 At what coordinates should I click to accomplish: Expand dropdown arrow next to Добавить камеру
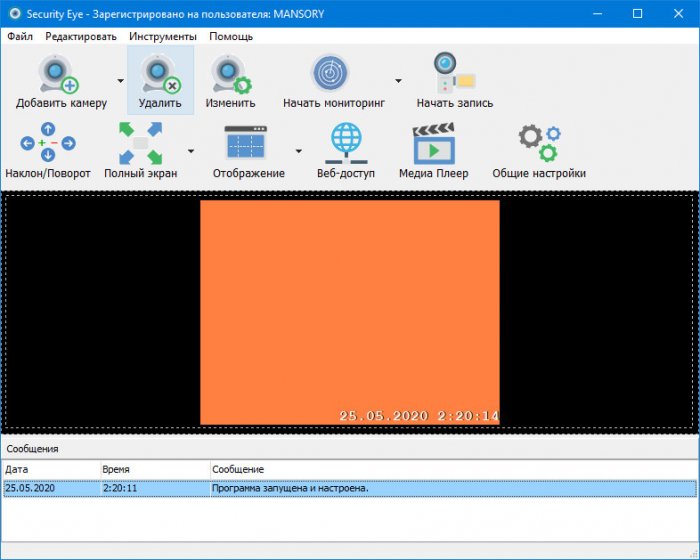(120, 81)
